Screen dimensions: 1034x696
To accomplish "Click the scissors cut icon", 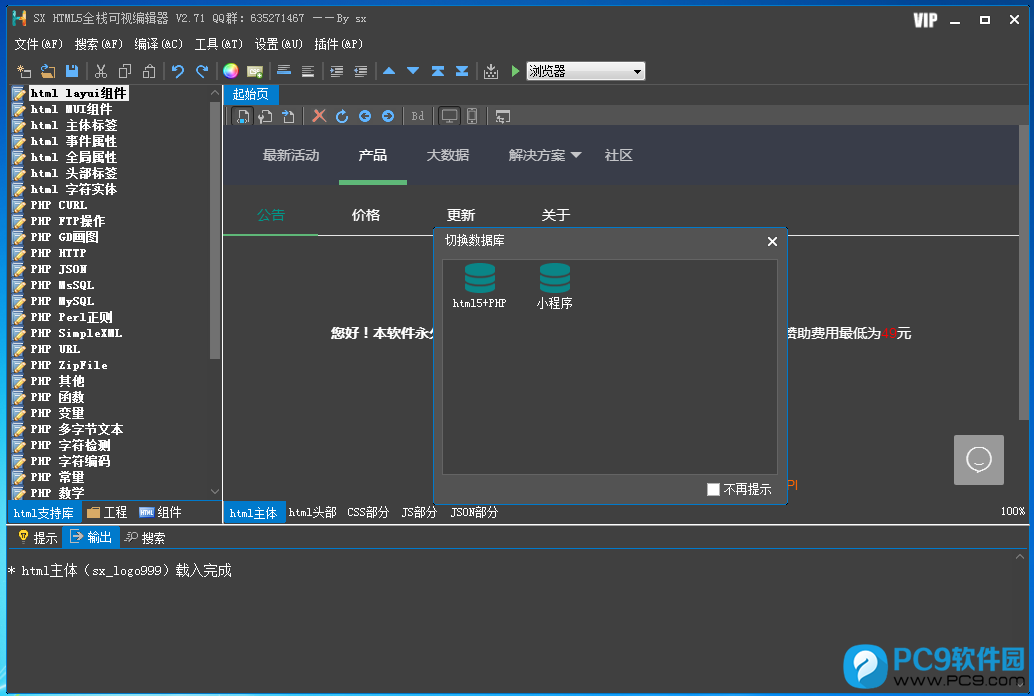I will pos(101,71).
